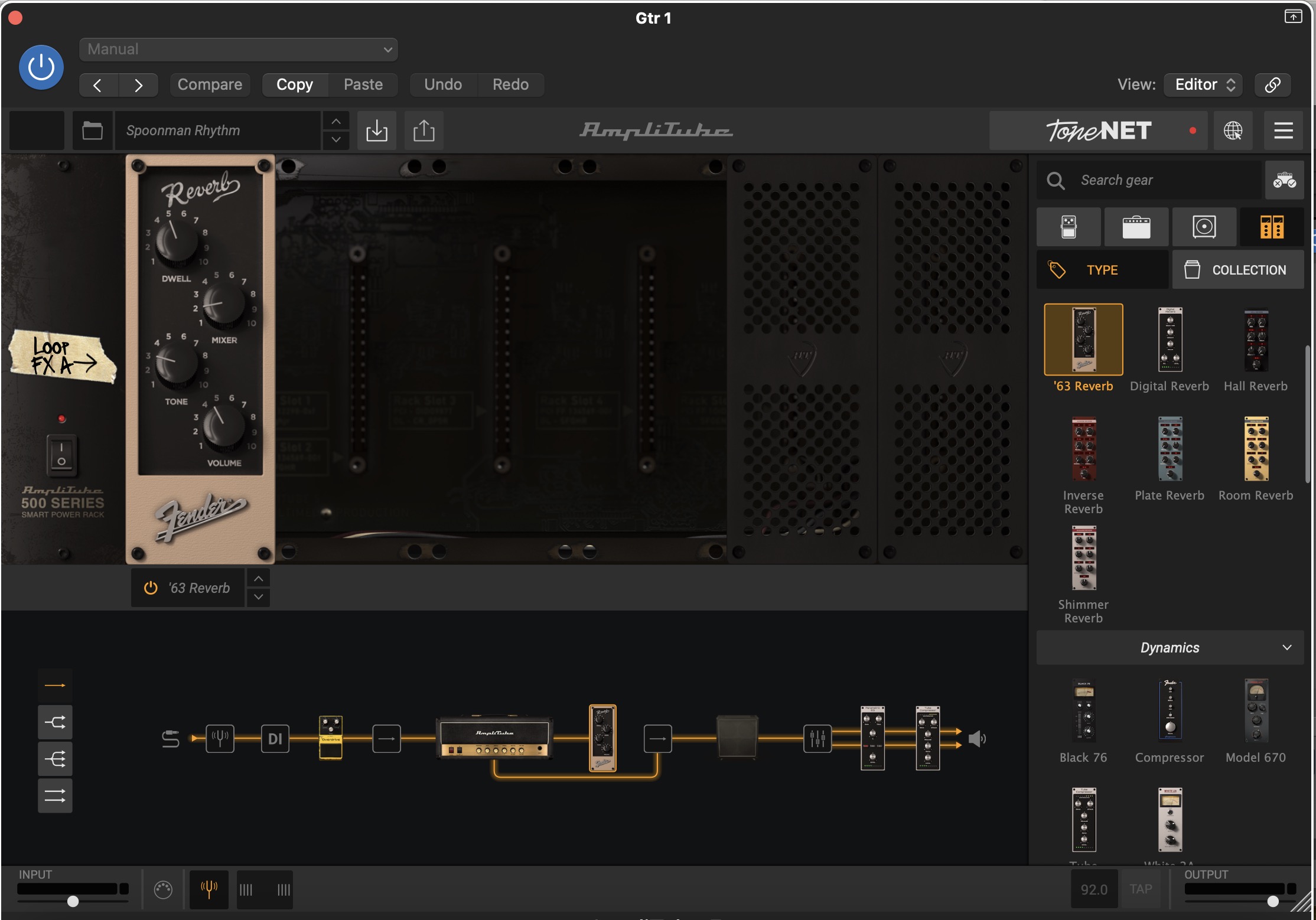Open the ToneNET panel
This screenshot has height=920, width=1316.
tap(1099, 131)
